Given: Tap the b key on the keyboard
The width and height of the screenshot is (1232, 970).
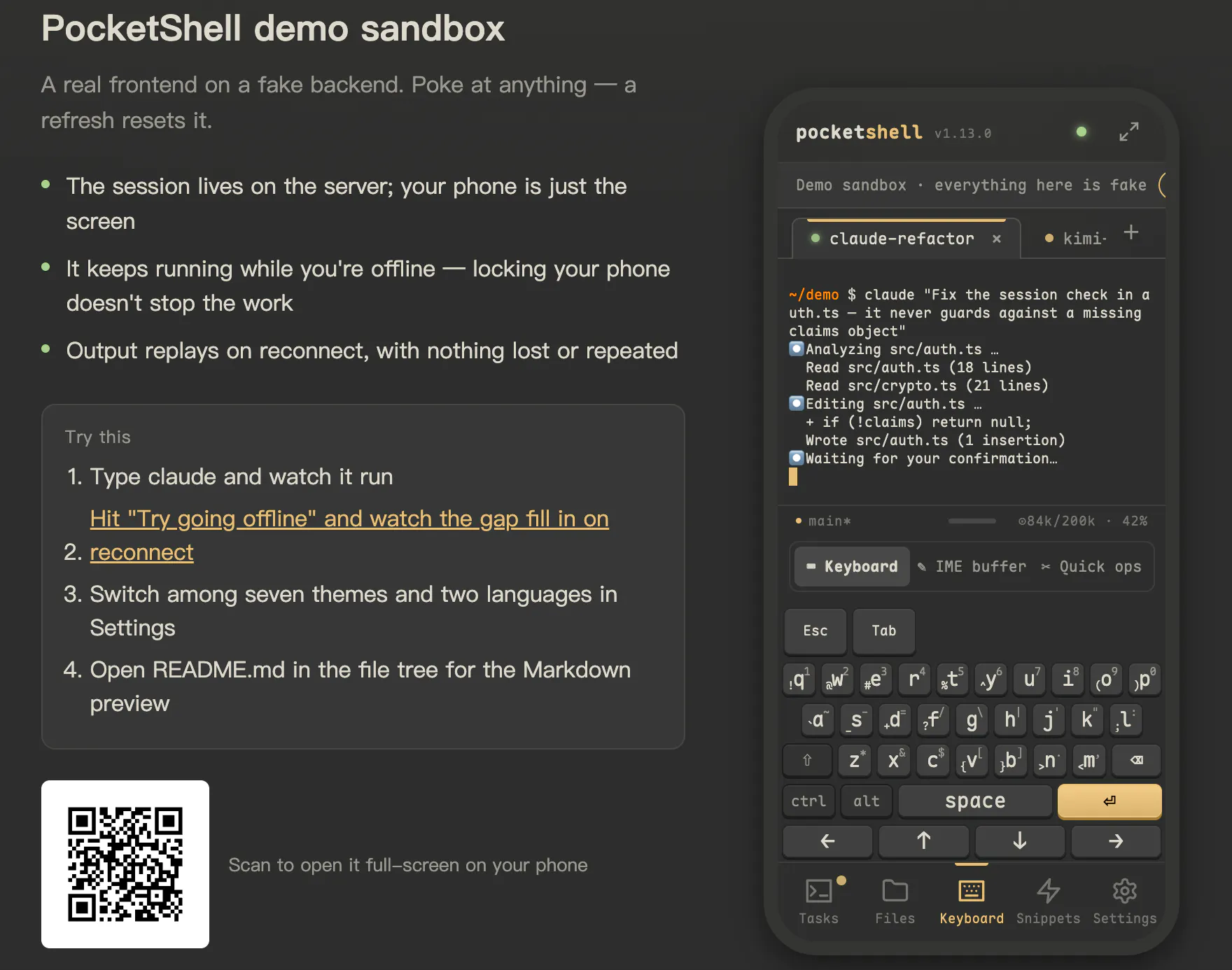Looking at the screenshot, I should pyautogui.click(x=1011, y=760).
